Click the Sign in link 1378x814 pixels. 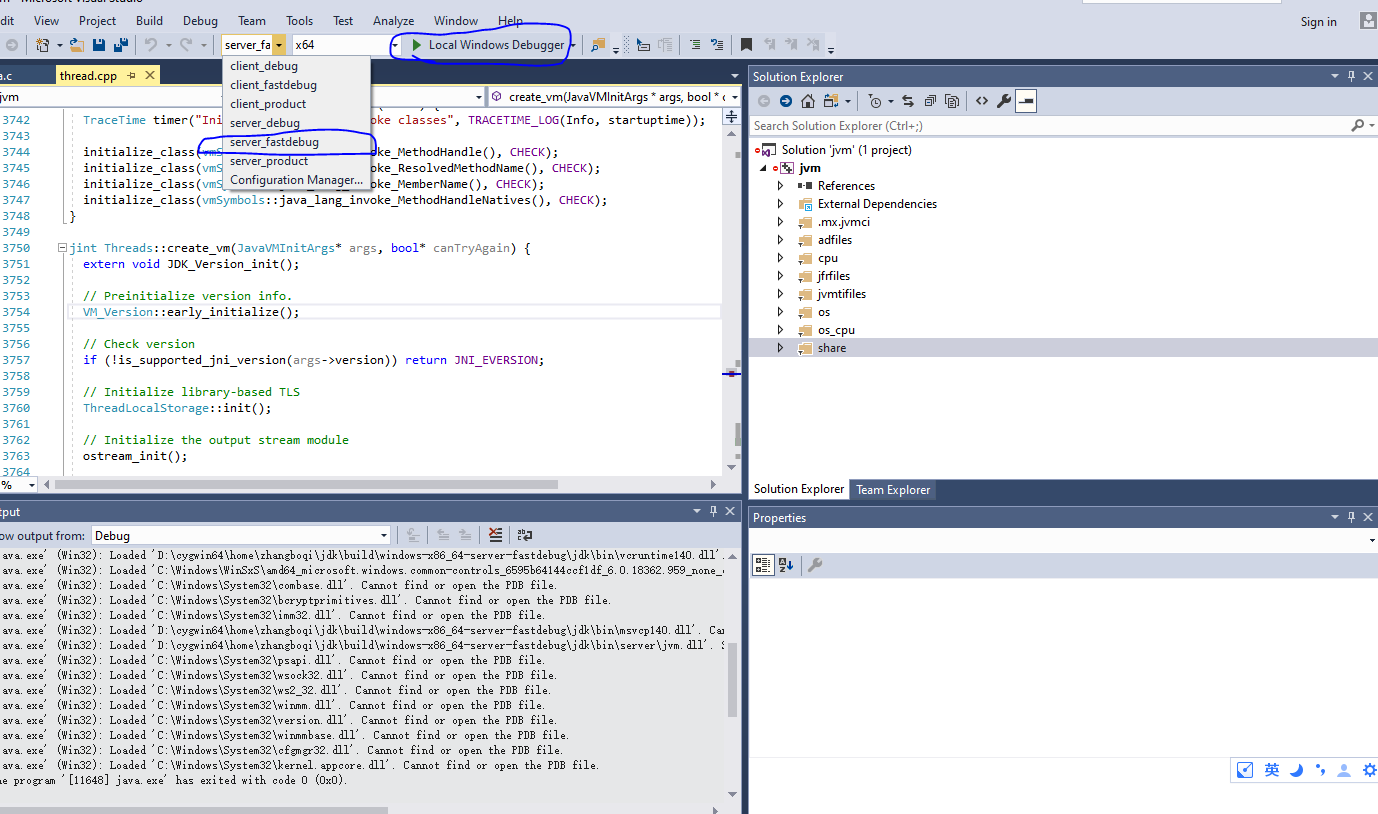pyautogui.click(x=1318, y=22)
